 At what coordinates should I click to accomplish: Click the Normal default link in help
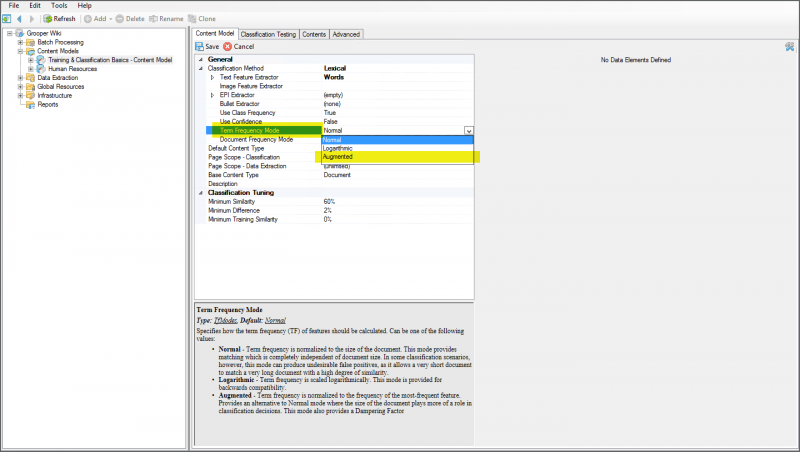point(276,320)
